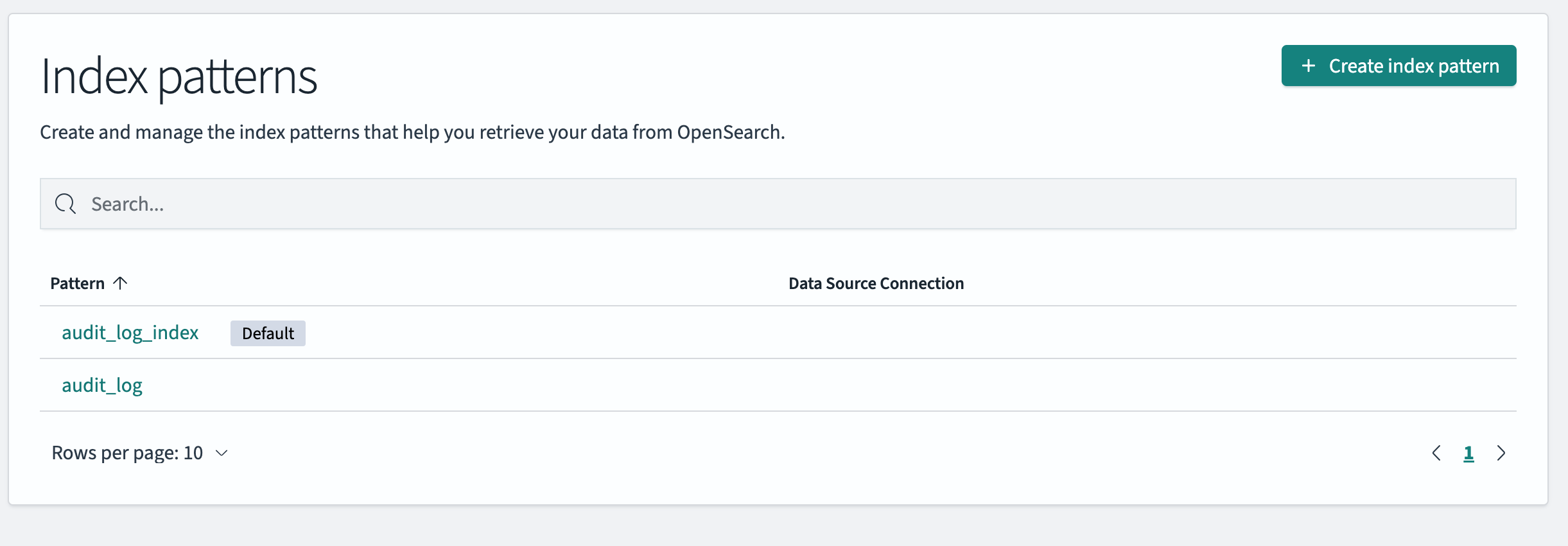This screenshot has height=546, width=1568.
Task: Click the chevron next to Rows per page
Action: click(222, 453)
